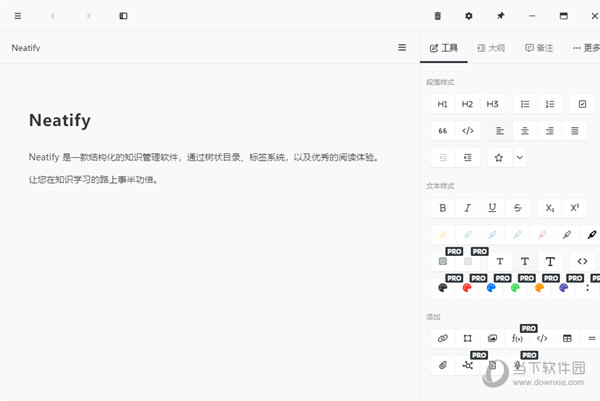Open the note options menu beside Neatify

click(402, 47)
